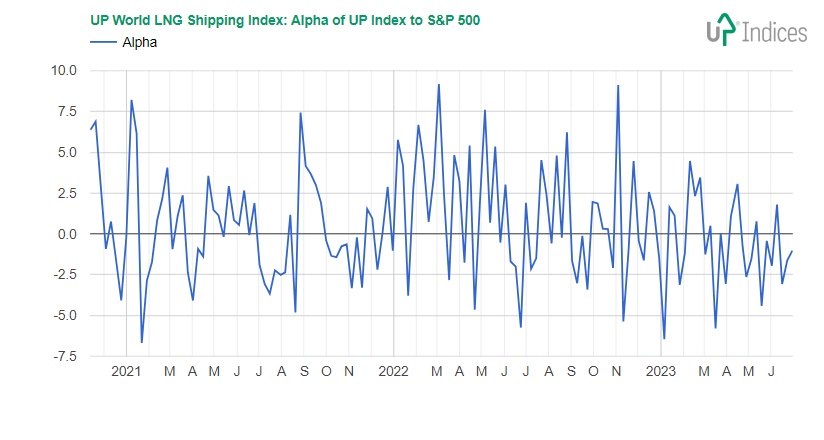
Task: Click the -7.5 y-axis label
Action: [65, 357]
